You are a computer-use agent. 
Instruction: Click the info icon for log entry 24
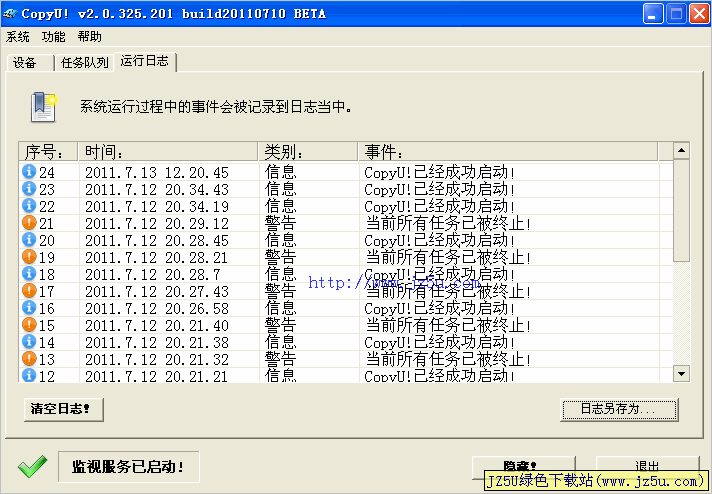click(29, 171)
